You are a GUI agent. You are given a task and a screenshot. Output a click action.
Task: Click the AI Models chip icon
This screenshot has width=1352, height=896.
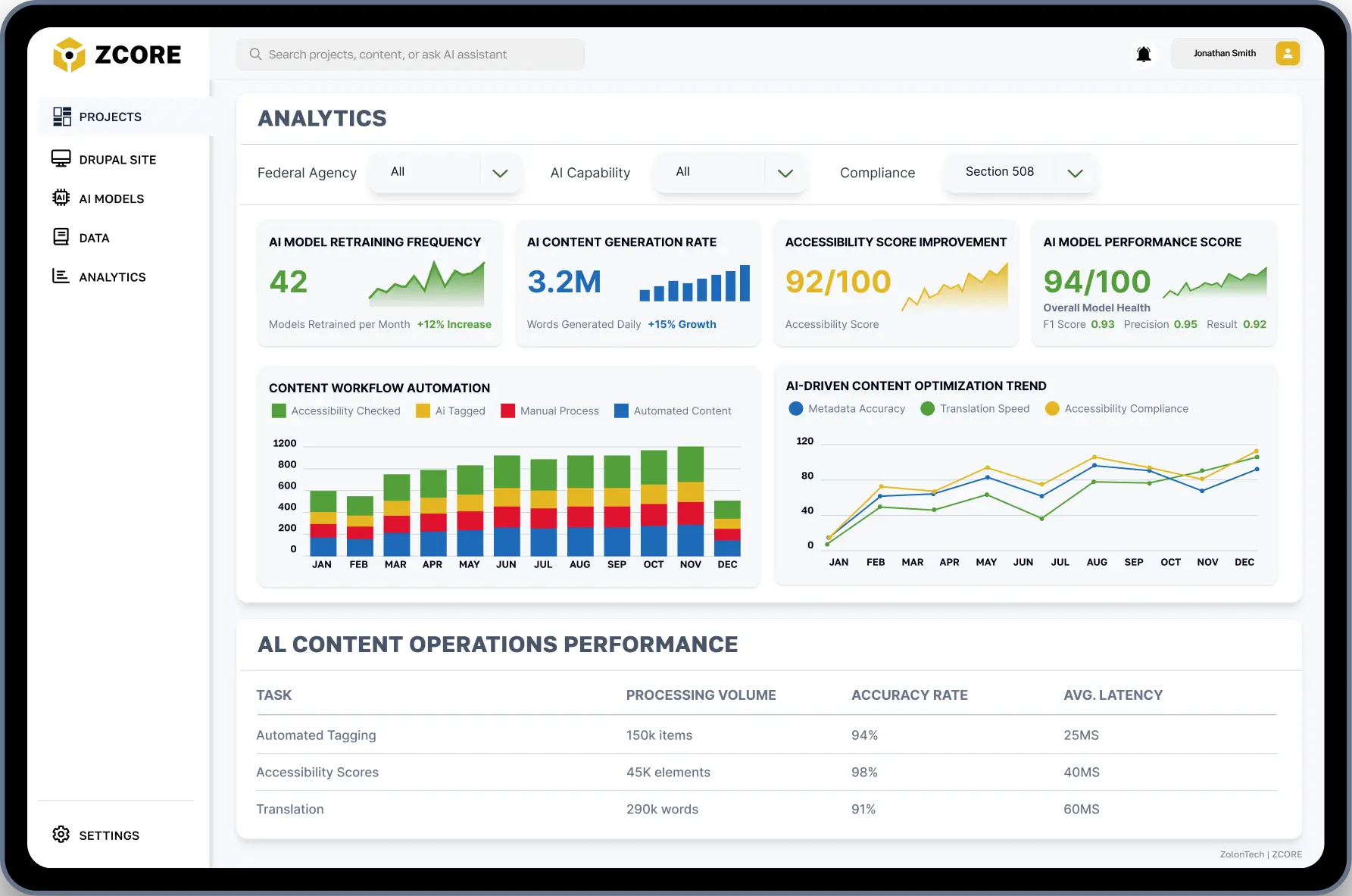pos(61,198)
